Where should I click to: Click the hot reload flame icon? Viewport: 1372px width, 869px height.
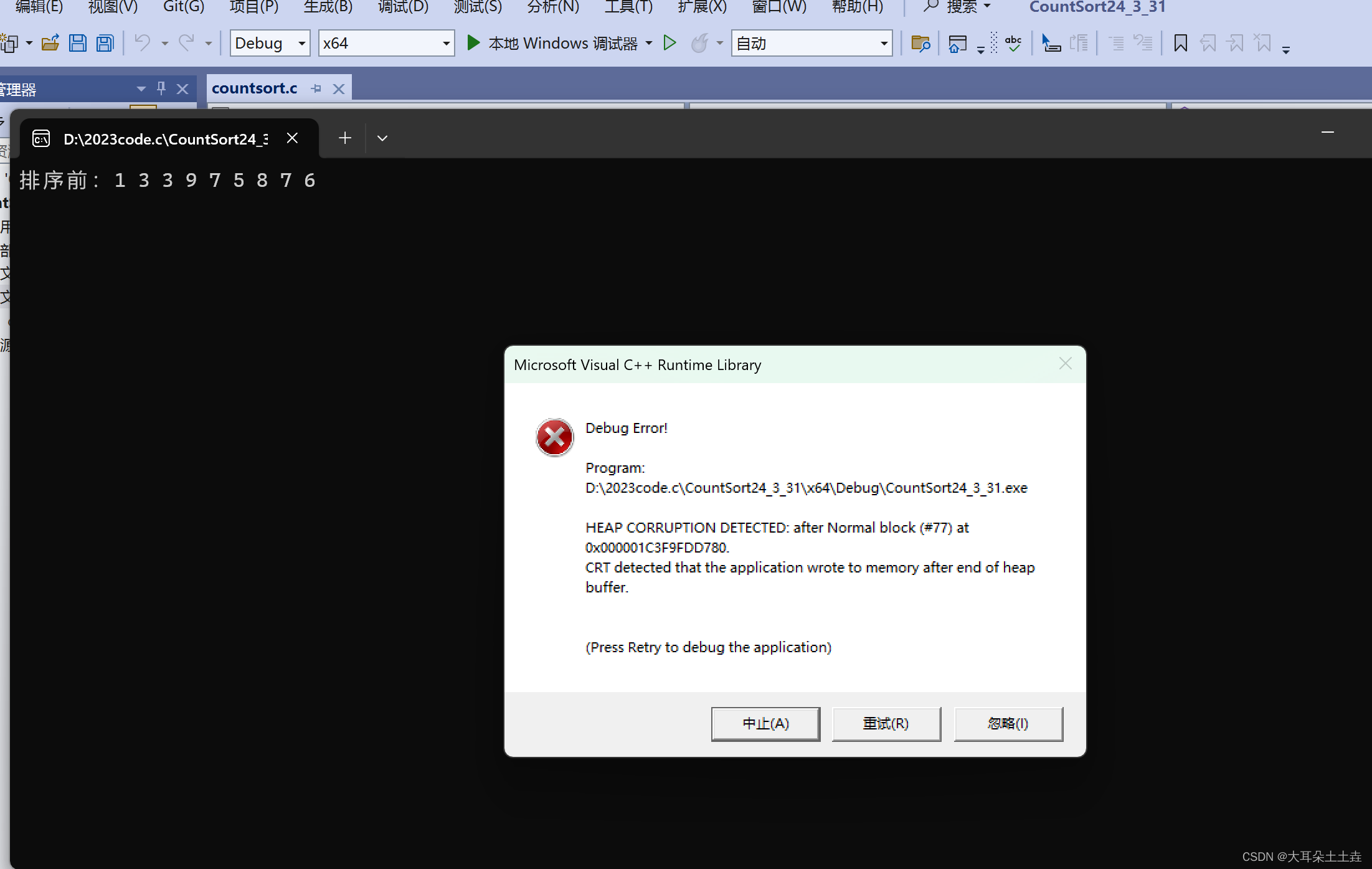tap(699, 43)
